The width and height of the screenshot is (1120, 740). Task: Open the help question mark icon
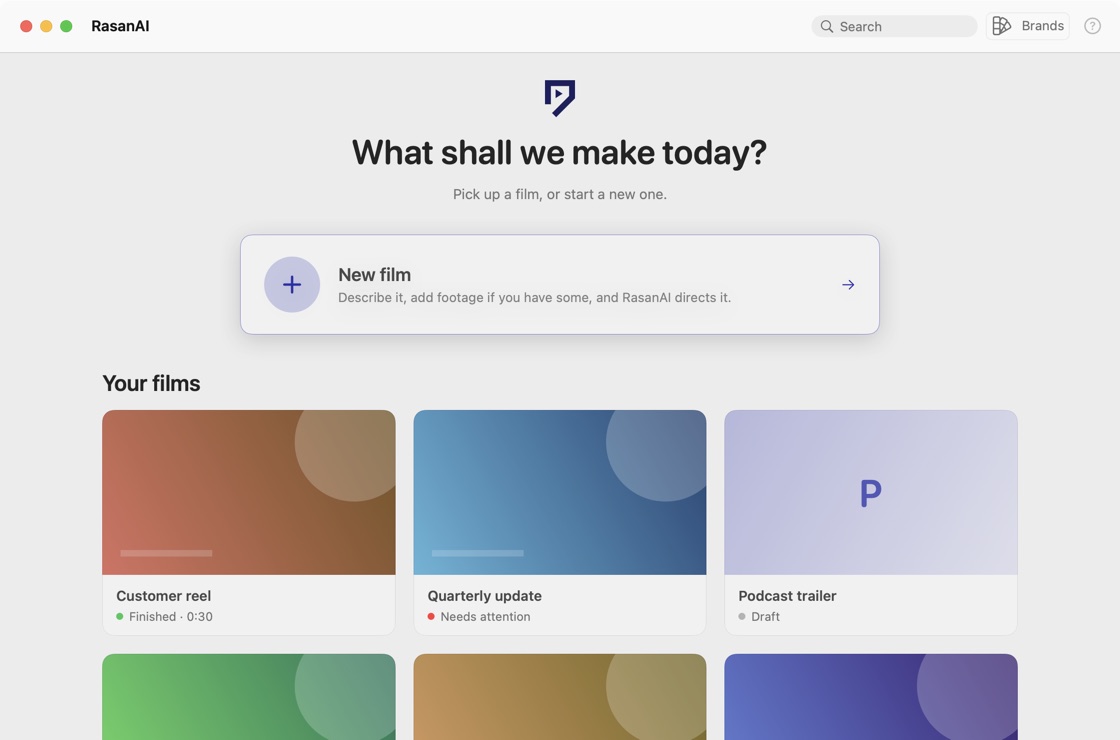click(x=1092, y=26)
